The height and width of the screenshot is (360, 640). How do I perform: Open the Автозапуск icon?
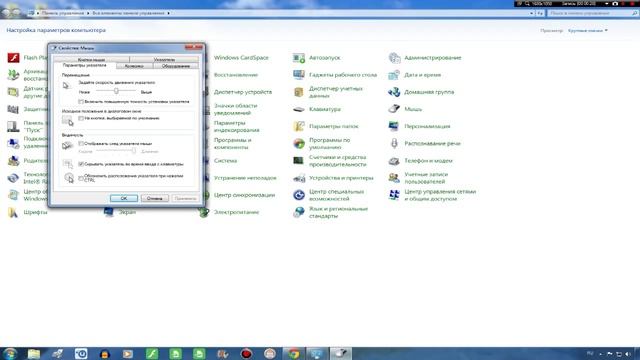point(299,58)
